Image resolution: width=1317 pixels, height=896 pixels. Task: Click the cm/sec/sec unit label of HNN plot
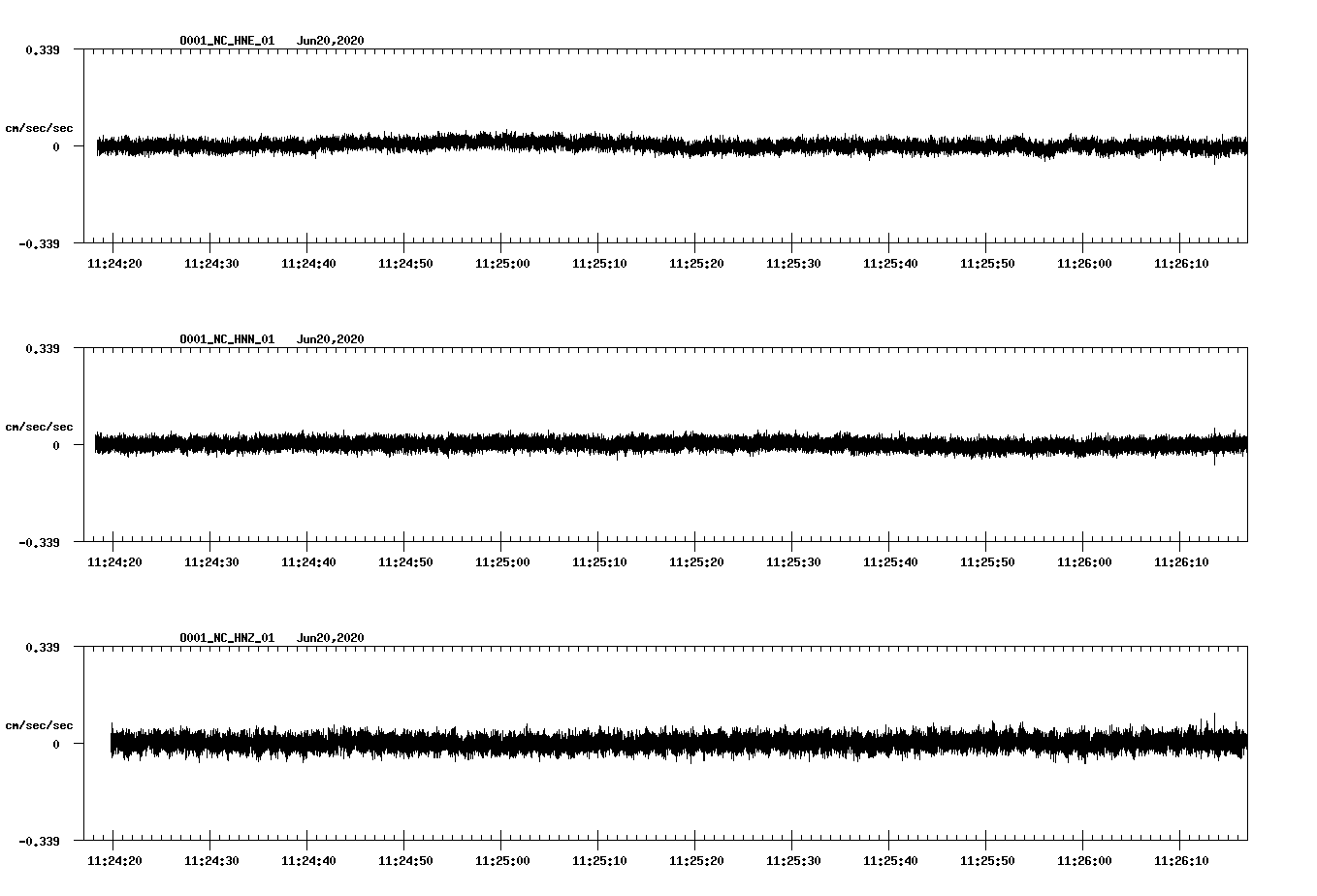pos(39,427)
